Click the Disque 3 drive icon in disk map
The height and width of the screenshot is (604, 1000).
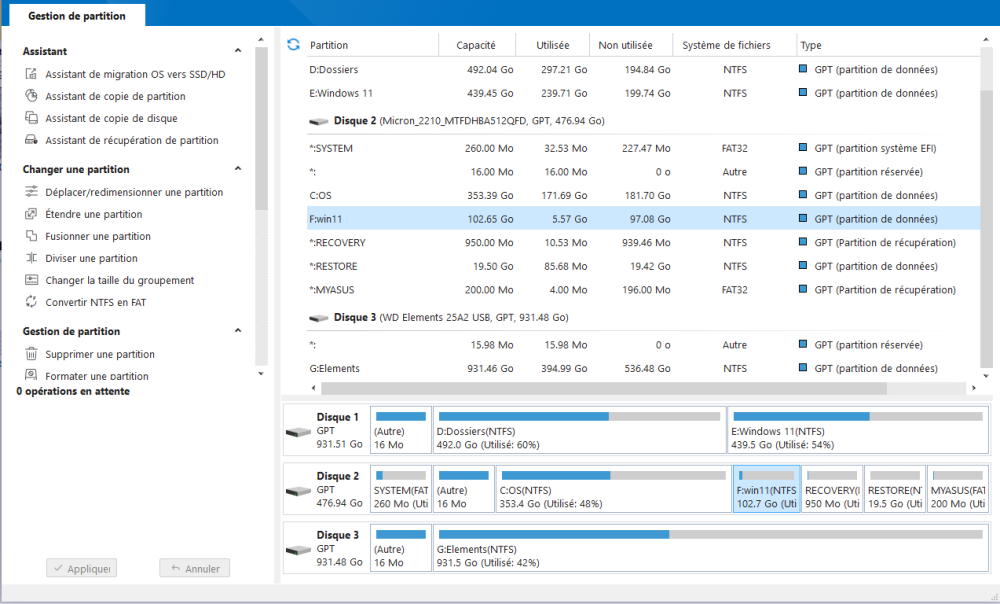point(298,550)
